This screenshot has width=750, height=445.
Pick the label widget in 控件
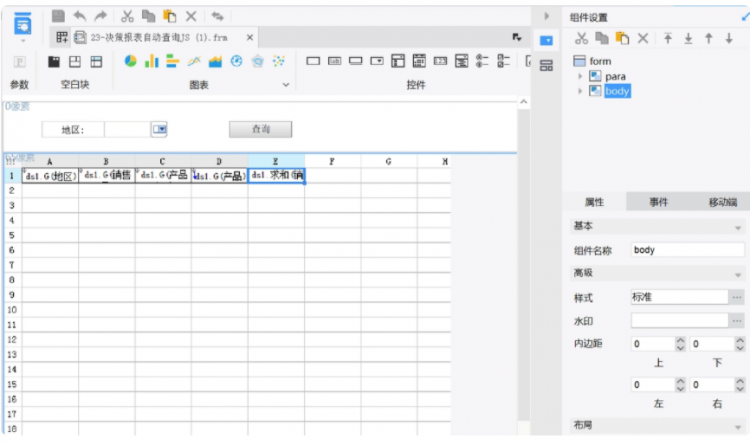(334, 61)
